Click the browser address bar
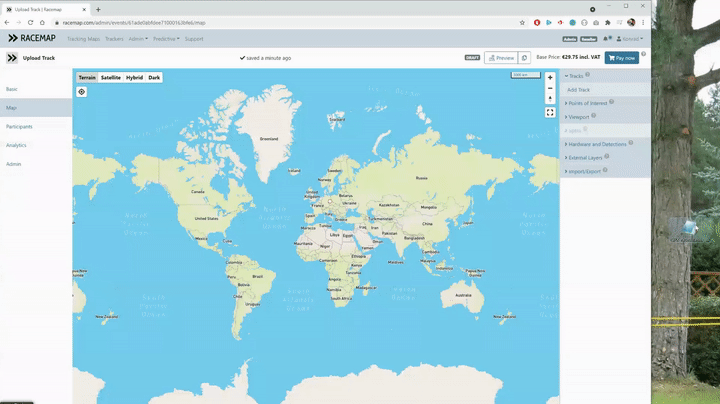The image size is (720, 404). 280,22
